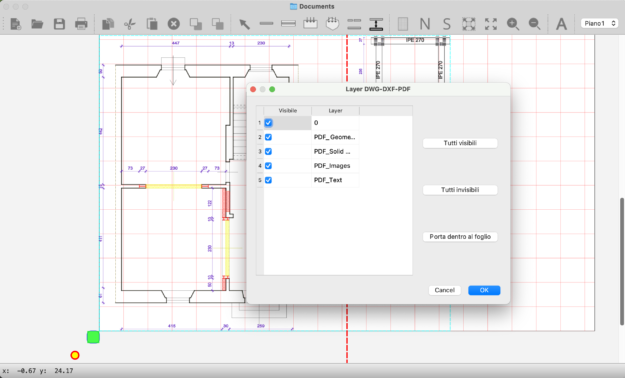
Task: Open a file with the folder icon
Action: [x=37, y=24]
